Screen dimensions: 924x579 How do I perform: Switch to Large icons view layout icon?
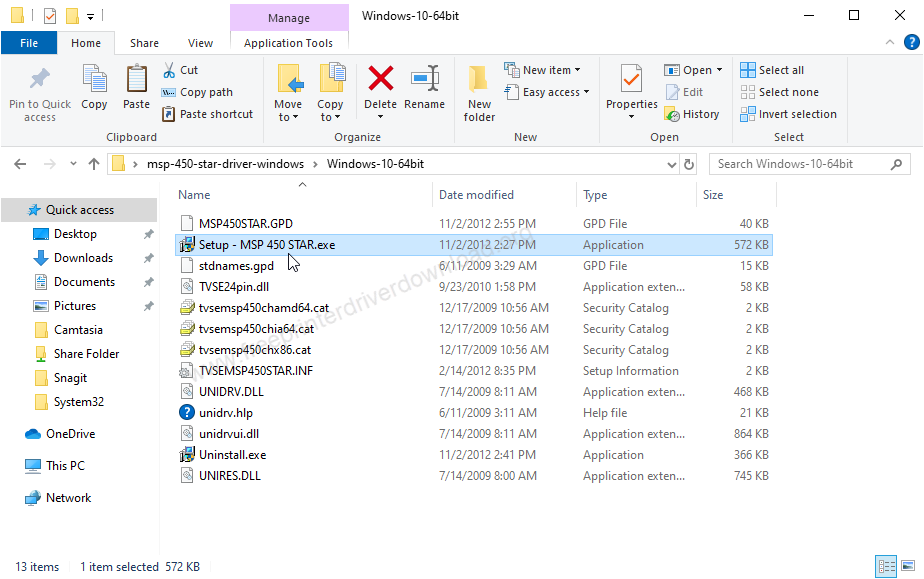tap(908, 567)
